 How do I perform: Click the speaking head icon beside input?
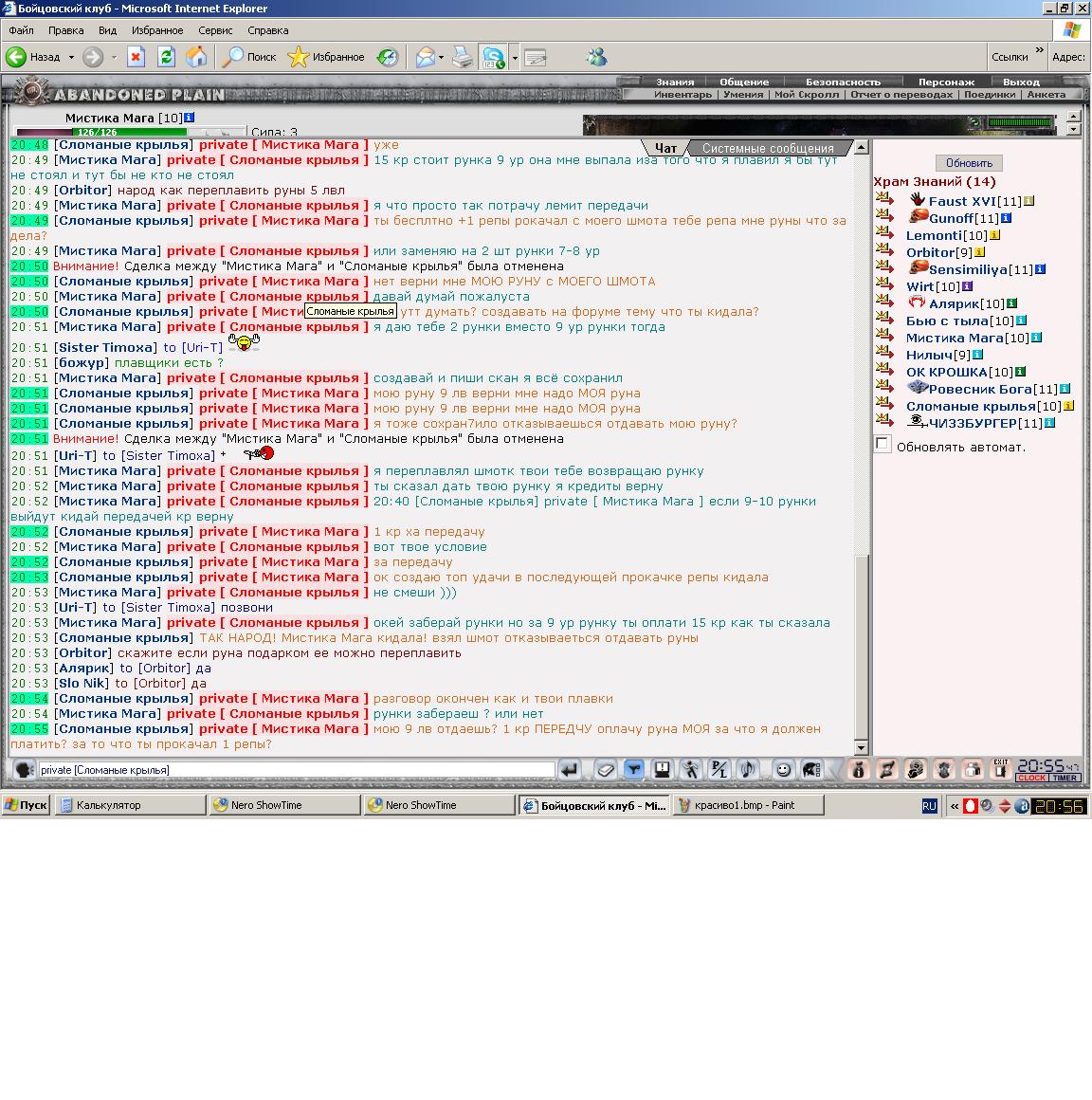pyautogui.click(x=24, y=770)
